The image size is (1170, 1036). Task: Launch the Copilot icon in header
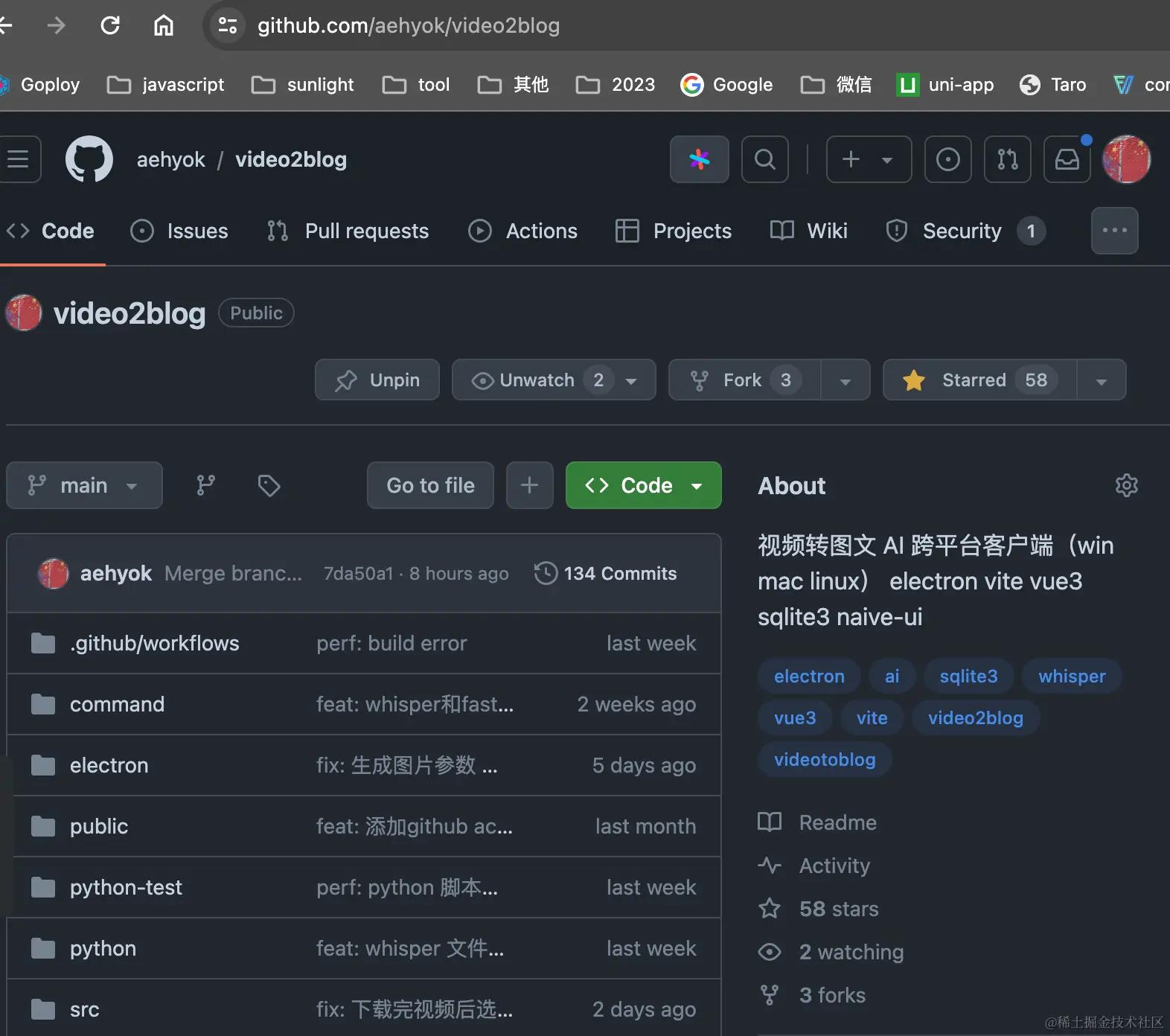click(700, 159)
